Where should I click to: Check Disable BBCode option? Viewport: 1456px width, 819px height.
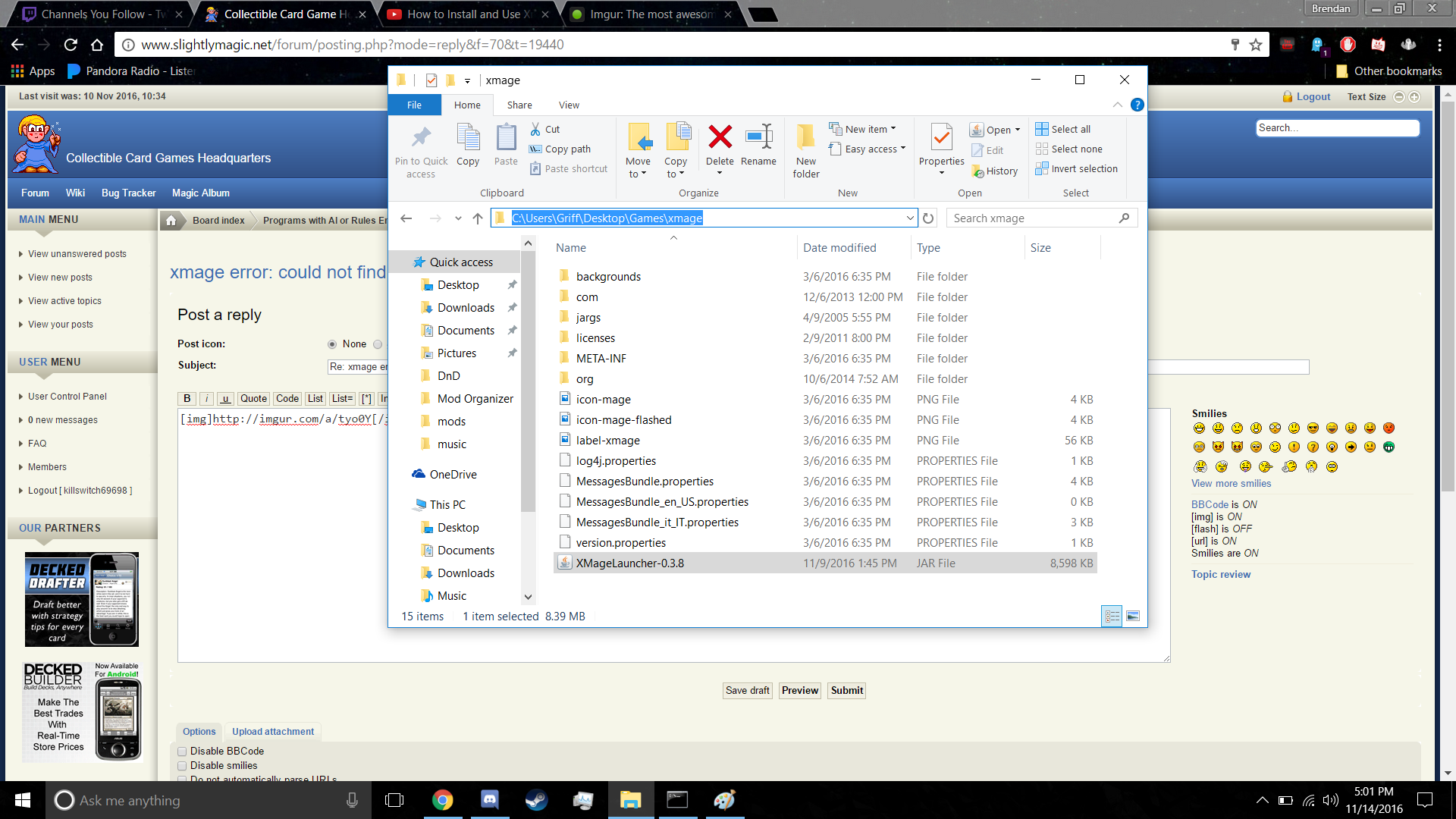(182, 752)
